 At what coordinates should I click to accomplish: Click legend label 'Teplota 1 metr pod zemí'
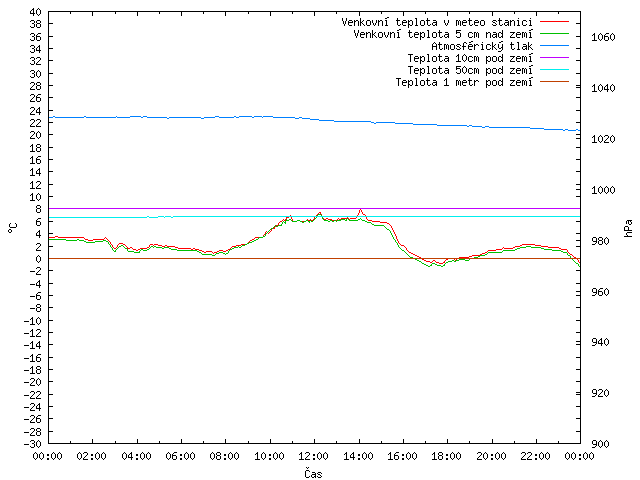tap(464, 82)
